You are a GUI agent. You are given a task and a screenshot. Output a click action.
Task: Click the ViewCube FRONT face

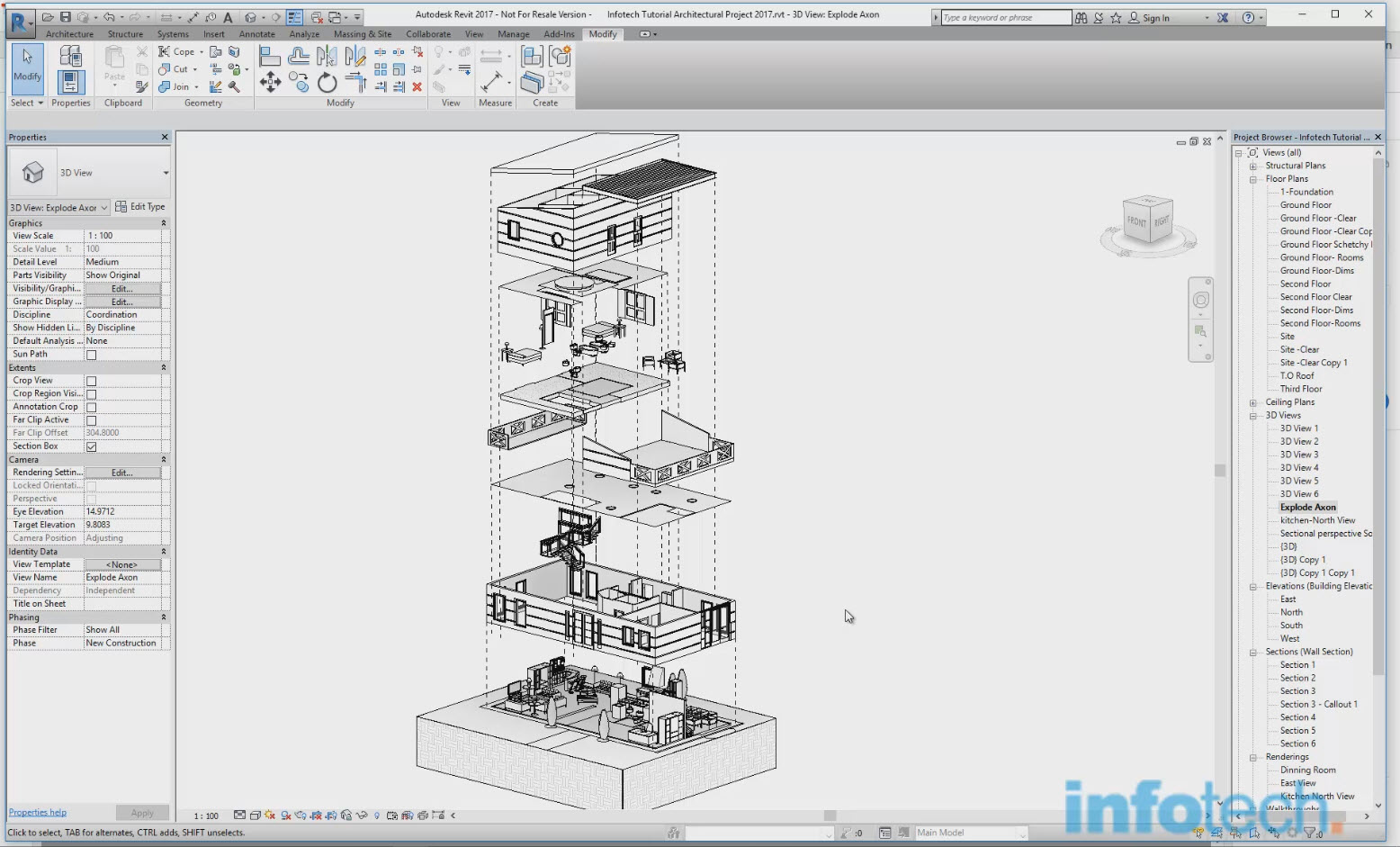coord(1137,222)
